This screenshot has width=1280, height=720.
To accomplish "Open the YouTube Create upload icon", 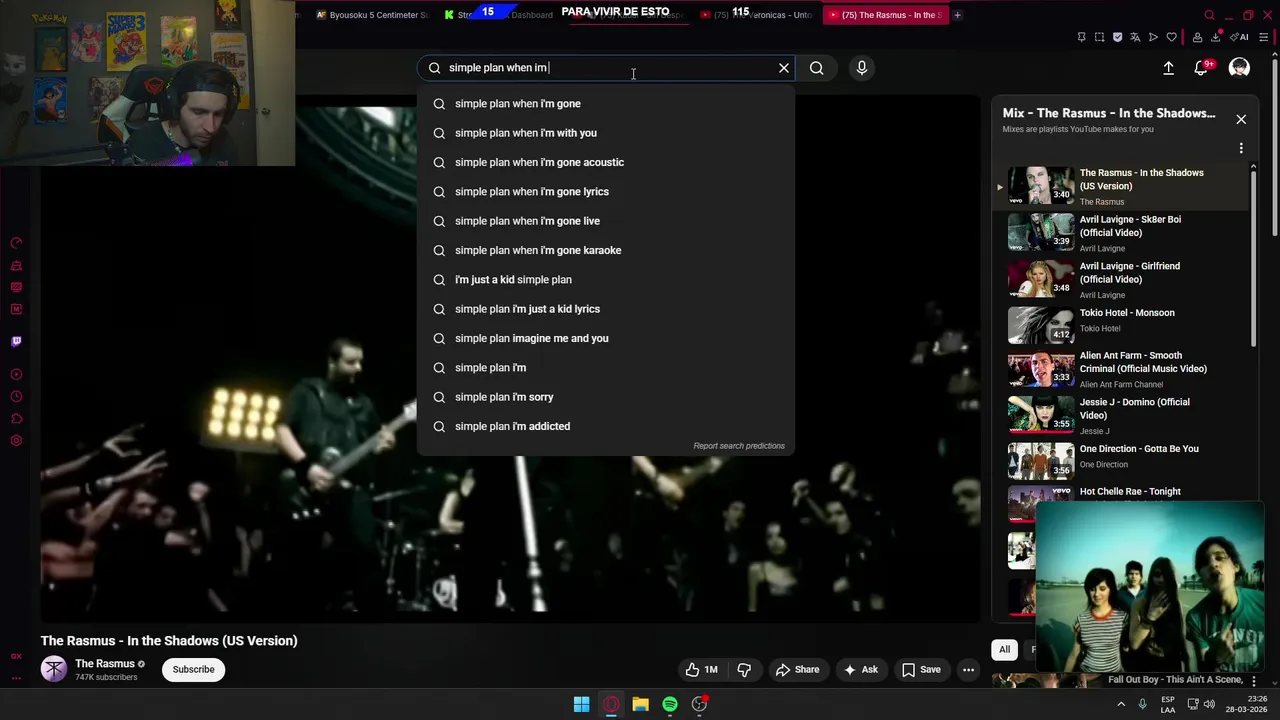I will [1168, 68].
